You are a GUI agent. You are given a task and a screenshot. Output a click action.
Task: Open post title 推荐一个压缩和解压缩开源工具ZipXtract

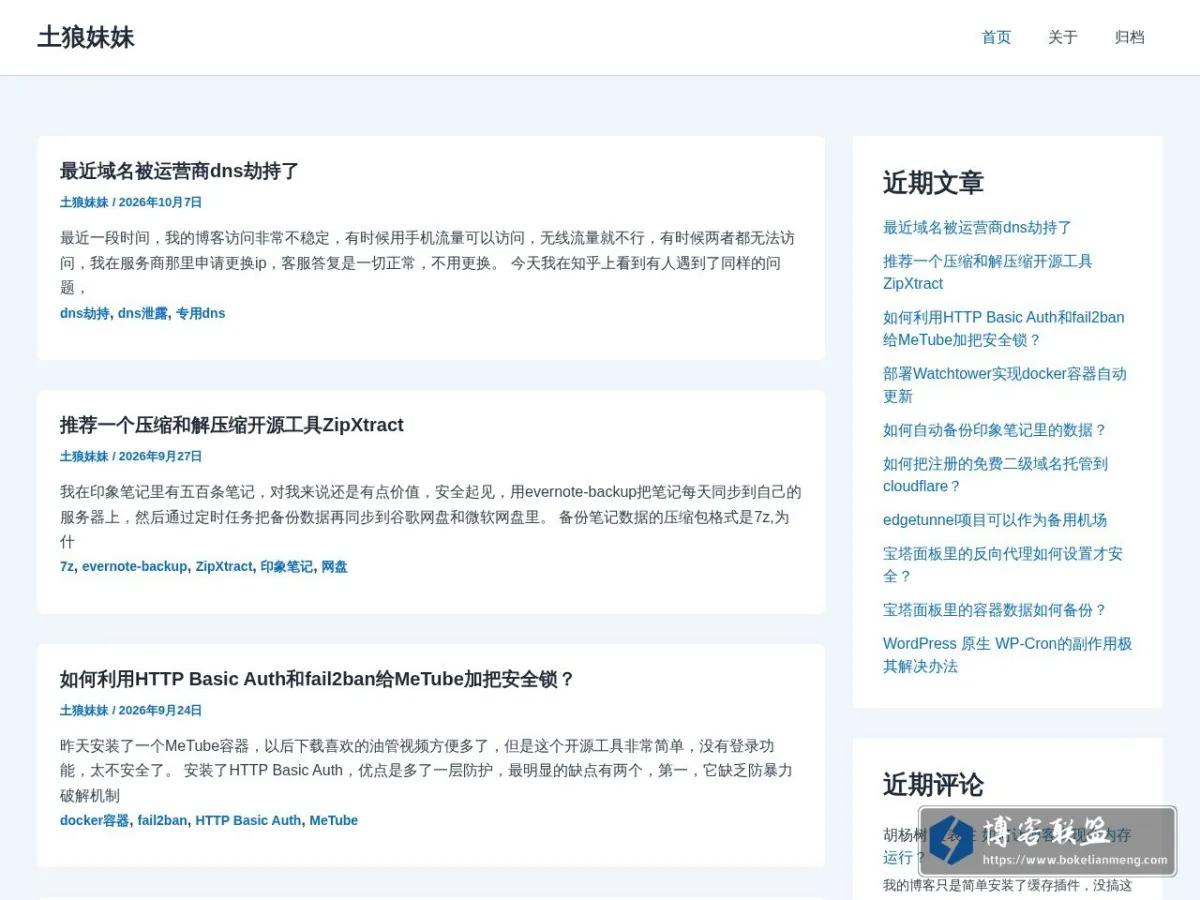232,425
